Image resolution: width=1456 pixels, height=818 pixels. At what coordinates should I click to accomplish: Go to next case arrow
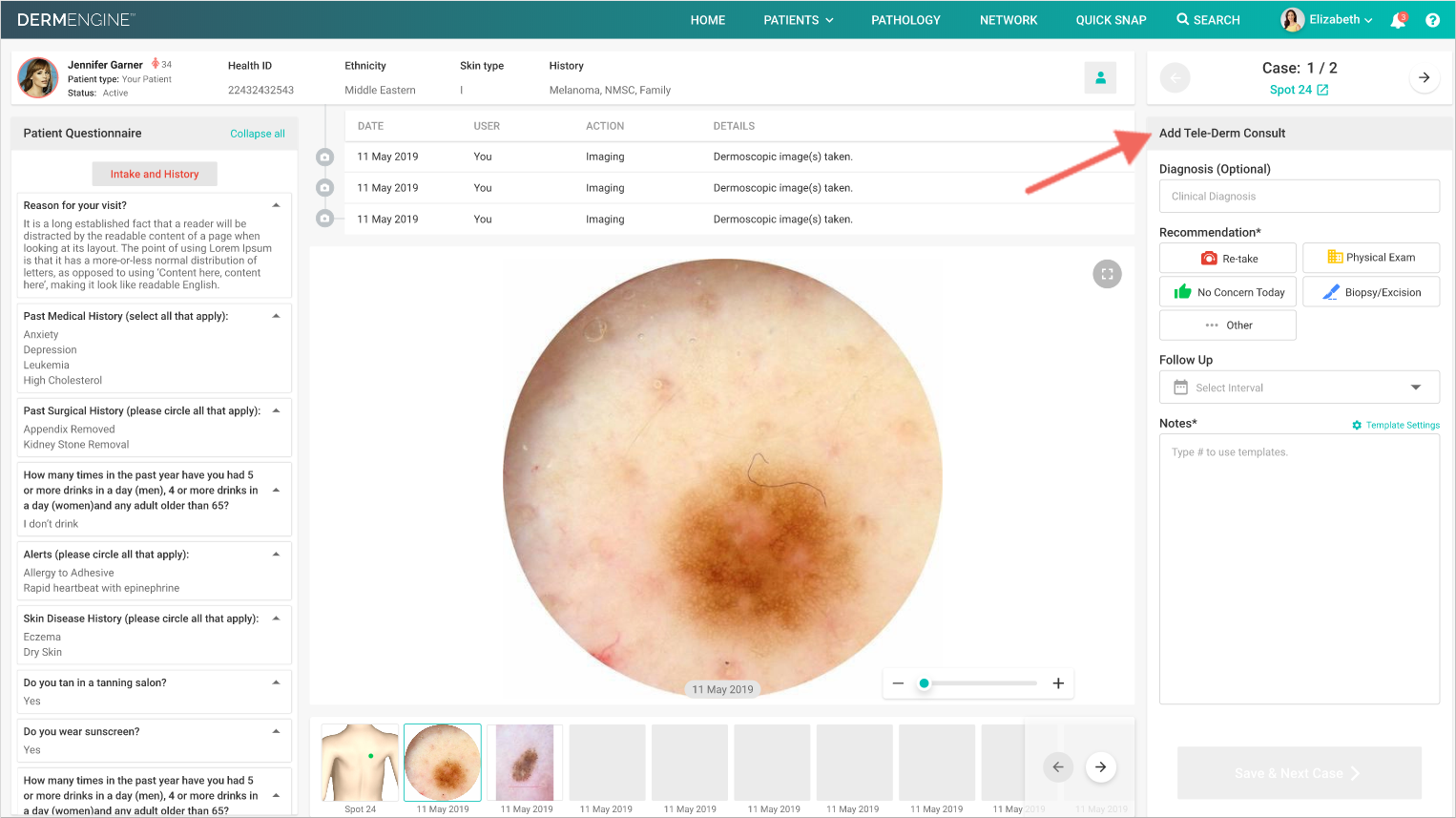(1424, 77)
